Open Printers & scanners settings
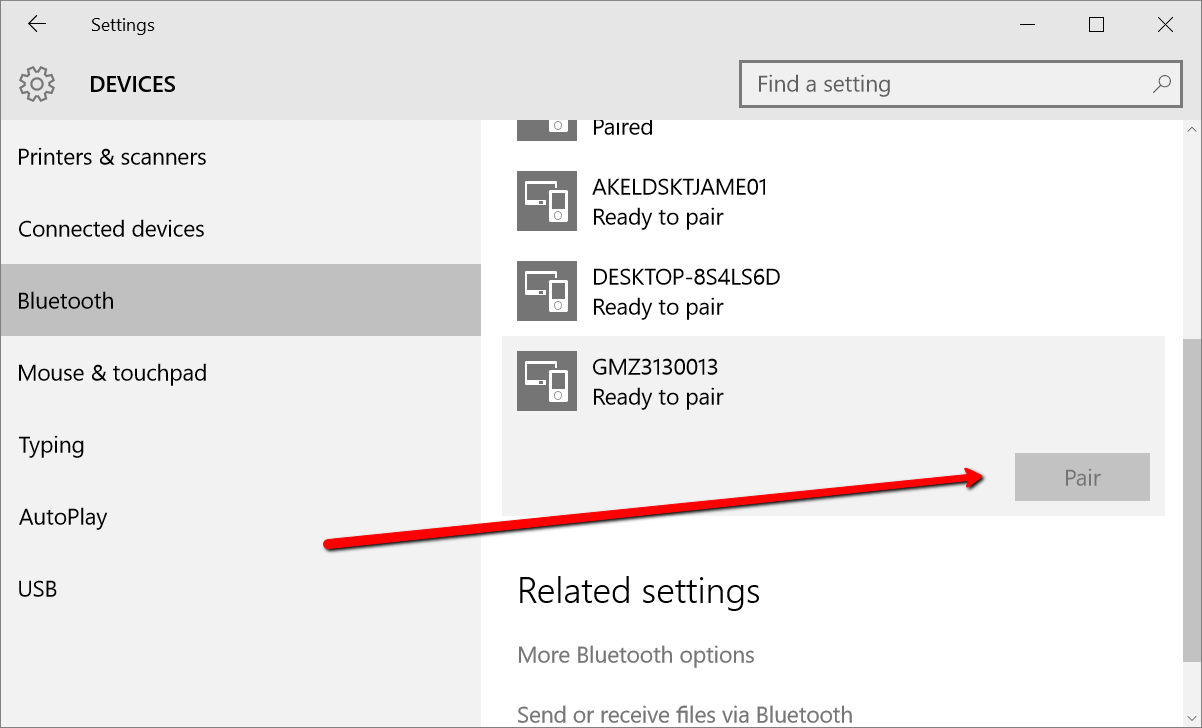Screen dimensions: 1202x728 [112, 157]
